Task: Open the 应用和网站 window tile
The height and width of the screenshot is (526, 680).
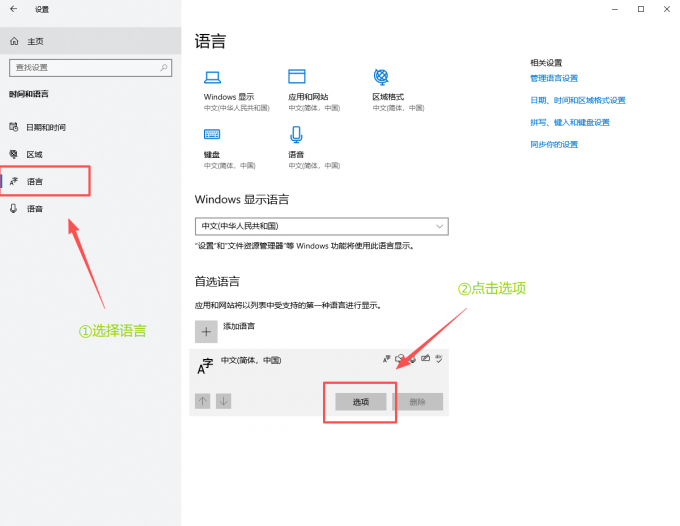Action: (314, 91)
